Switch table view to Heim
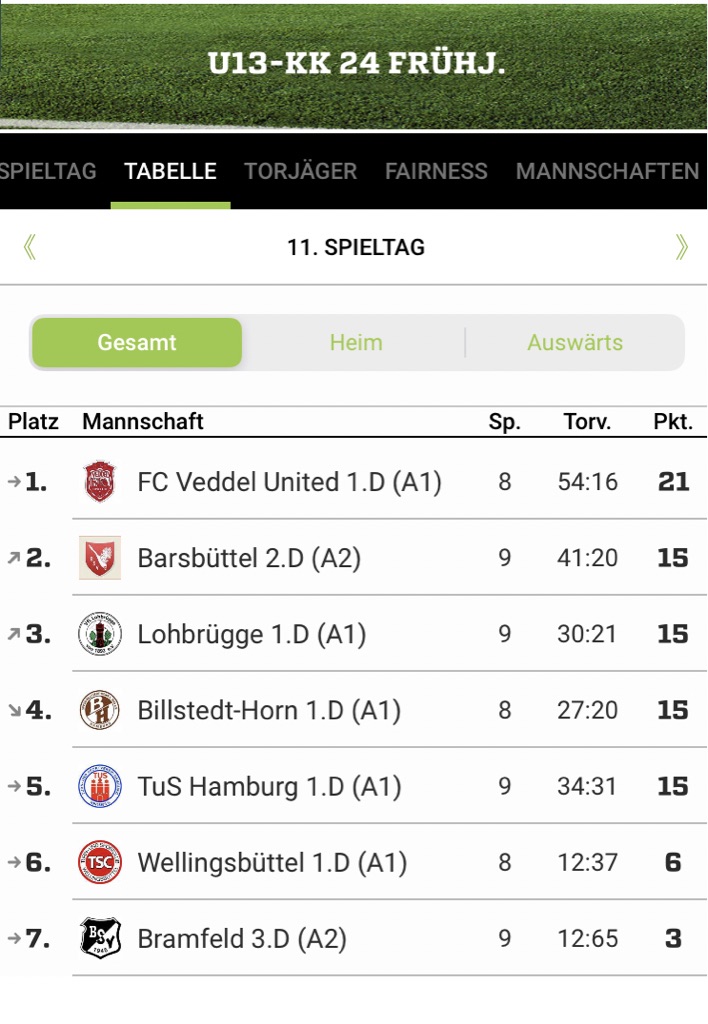This screenshot has height=1024, width=708. point(356,343)
